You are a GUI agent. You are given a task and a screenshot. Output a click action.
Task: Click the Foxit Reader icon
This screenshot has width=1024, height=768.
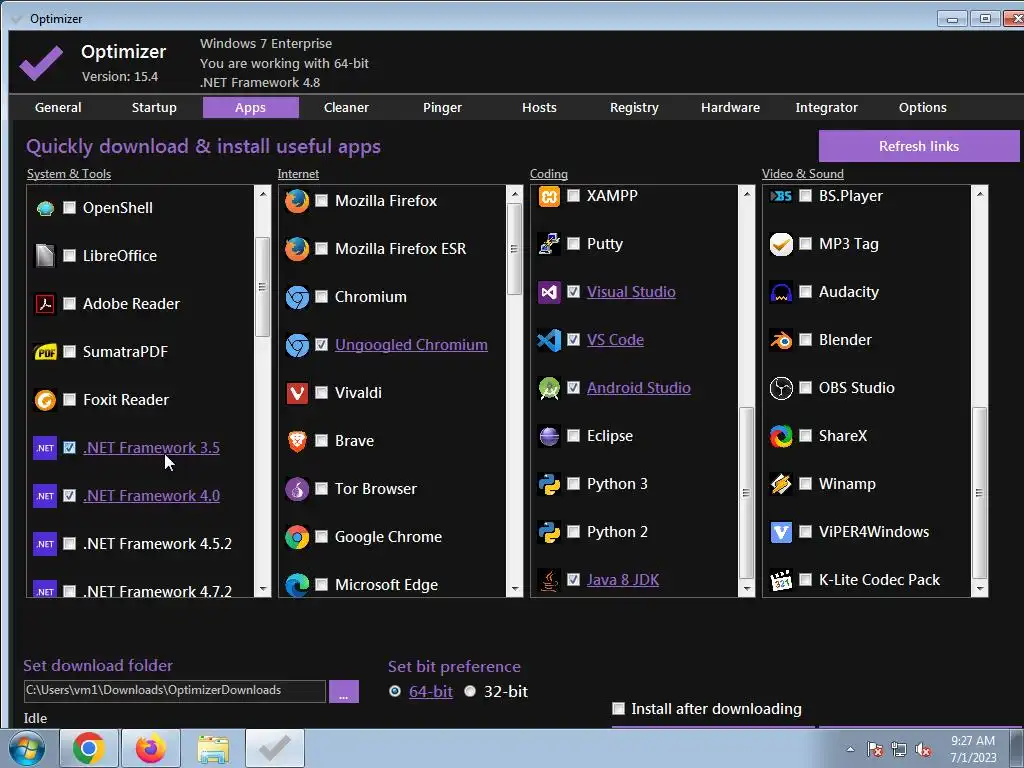[45, 400]
